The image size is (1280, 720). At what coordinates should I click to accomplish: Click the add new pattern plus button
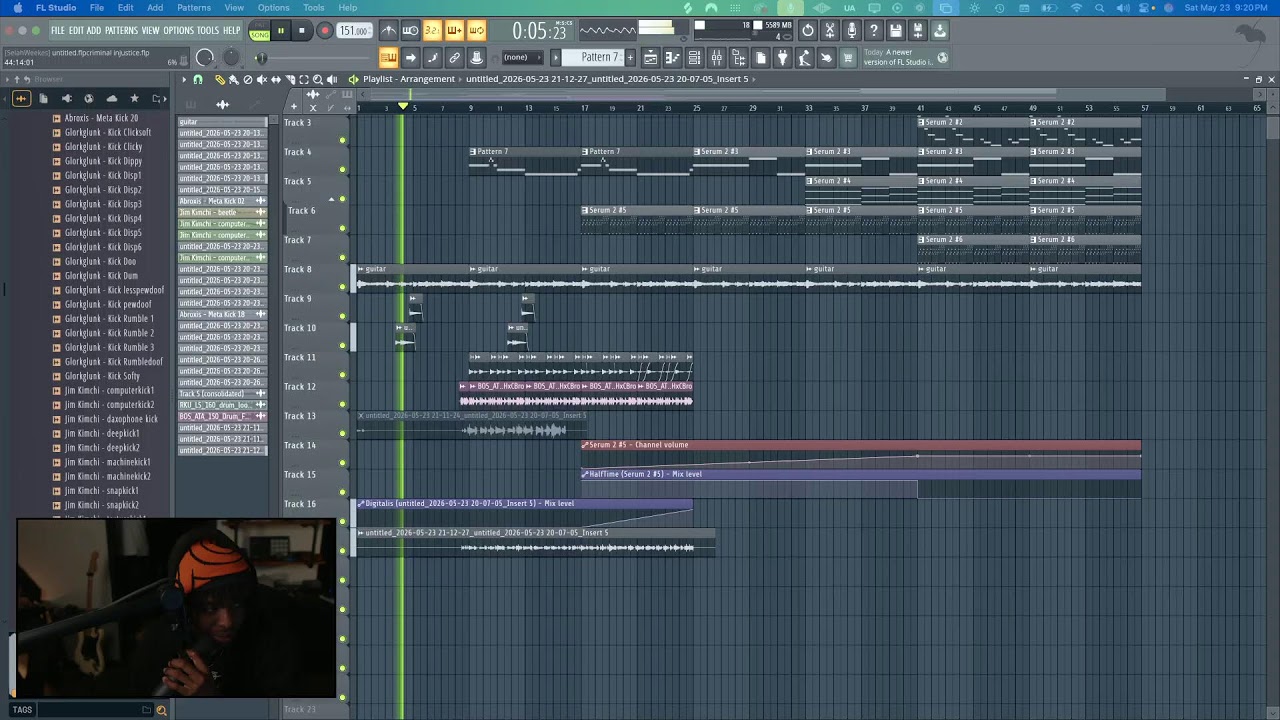630,58
